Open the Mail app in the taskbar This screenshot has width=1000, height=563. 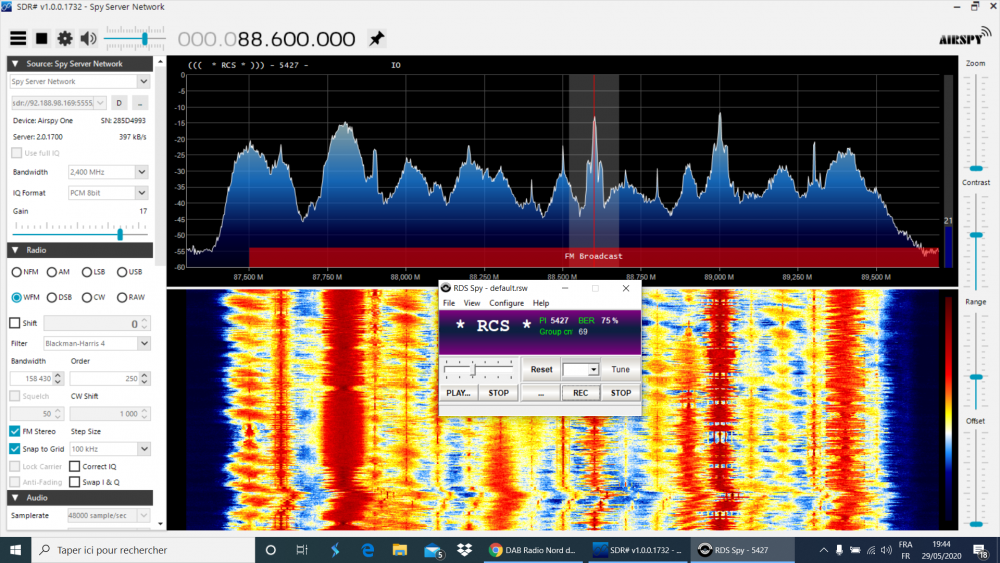tap(433, 550)
